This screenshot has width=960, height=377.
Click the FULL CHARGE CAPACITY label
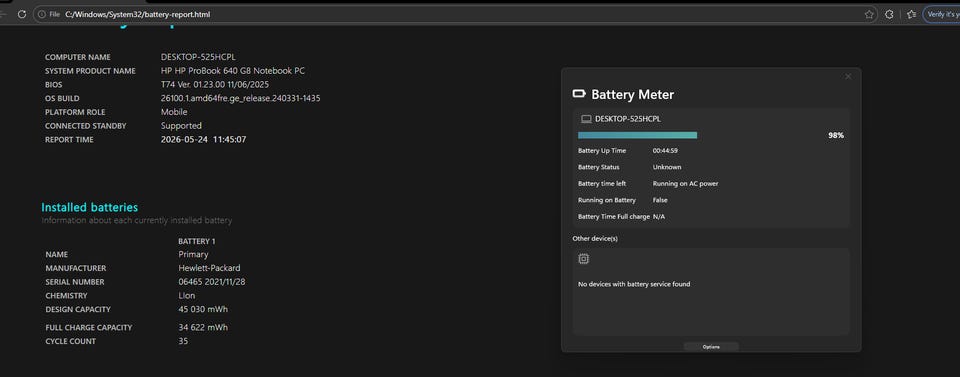point(88,328)
